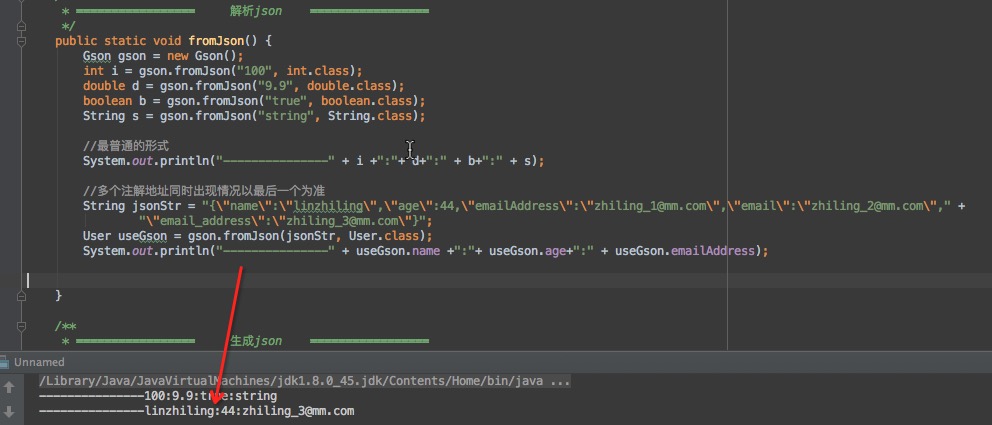
Task: Click the //最普通的形式 comment
Action: click(126, 146)
